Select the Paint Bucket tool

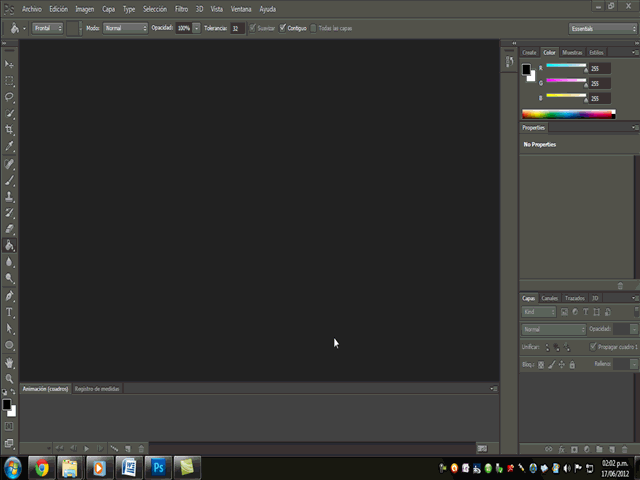click(9, 245)
